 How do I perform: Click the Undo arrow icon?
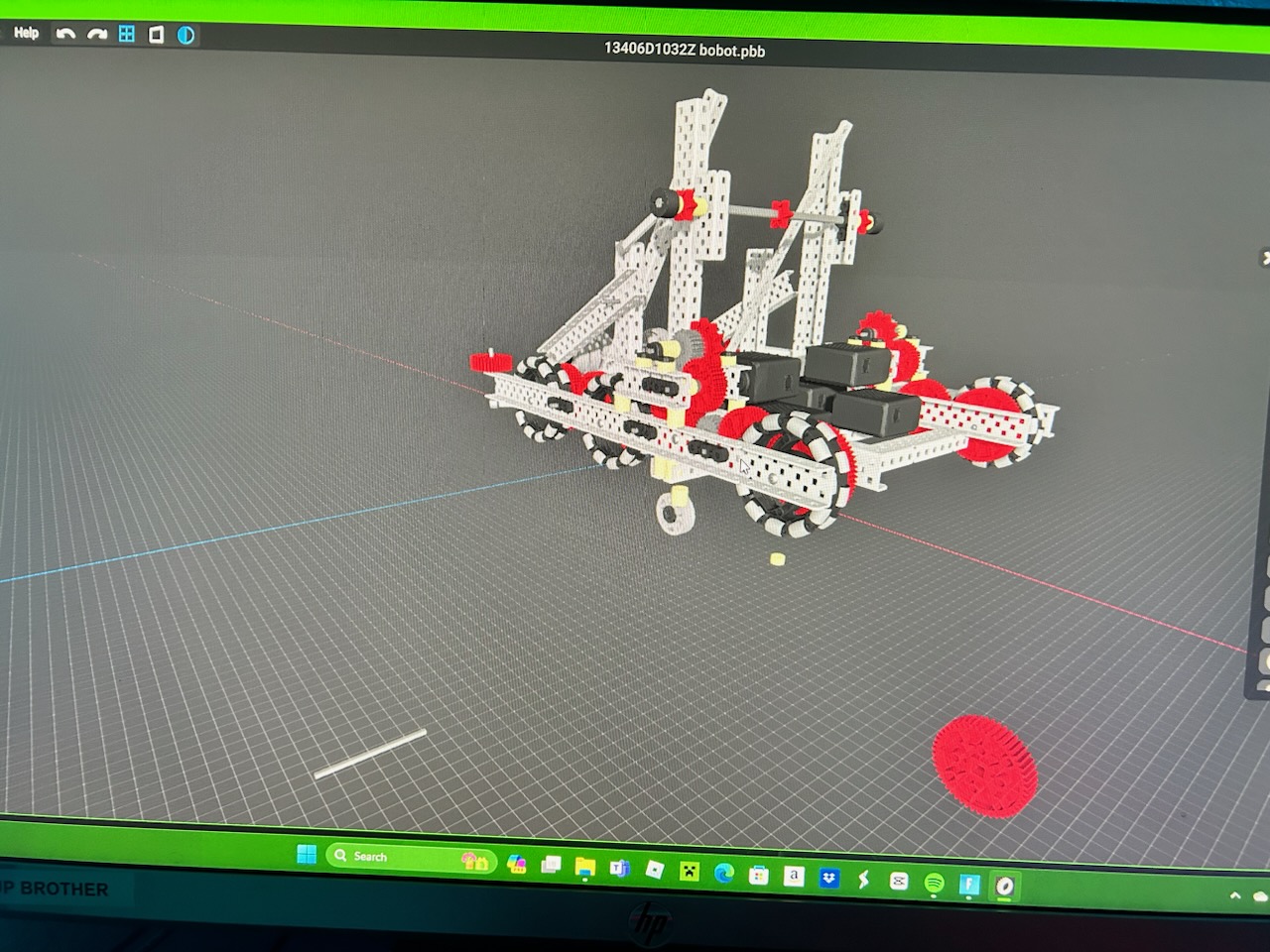(65, 34)
